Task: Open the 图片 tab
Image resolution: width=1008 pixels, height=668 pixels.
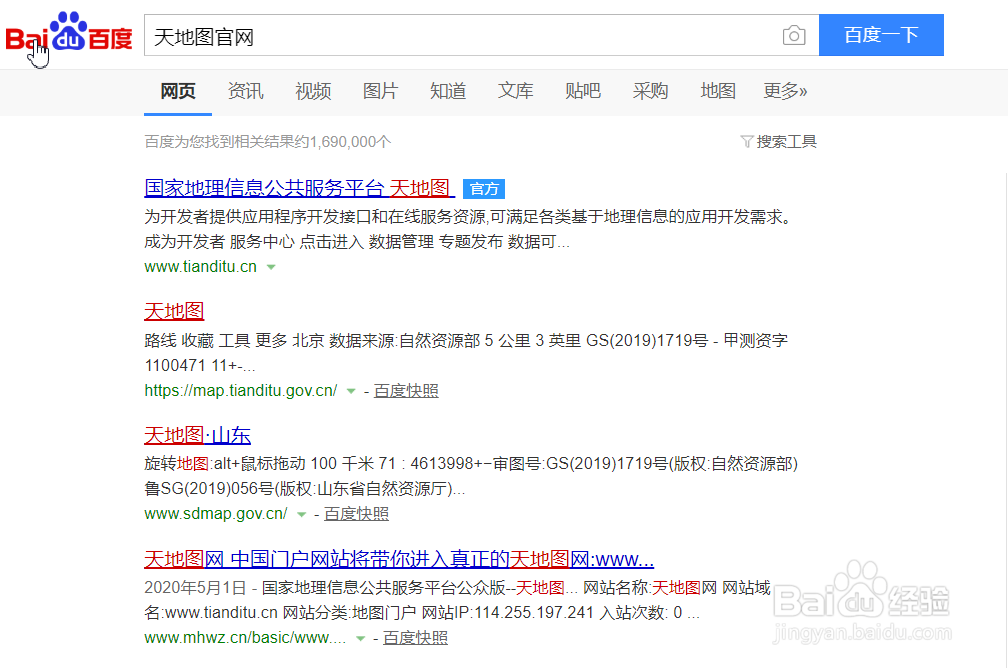Action: (x=381, y=91)
